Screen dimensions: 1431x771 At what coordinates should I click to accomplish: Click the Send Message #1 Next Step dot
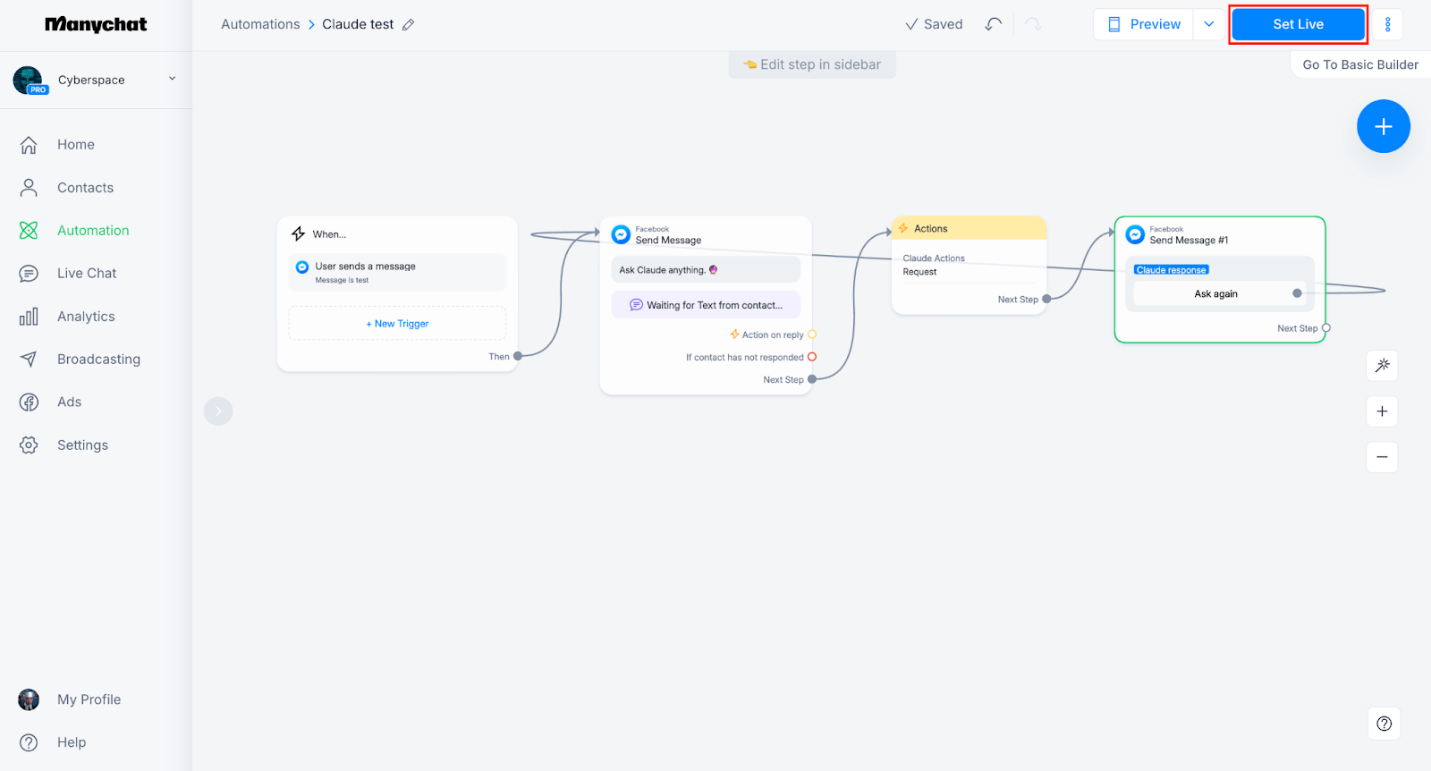click(x=1326, y=328)
